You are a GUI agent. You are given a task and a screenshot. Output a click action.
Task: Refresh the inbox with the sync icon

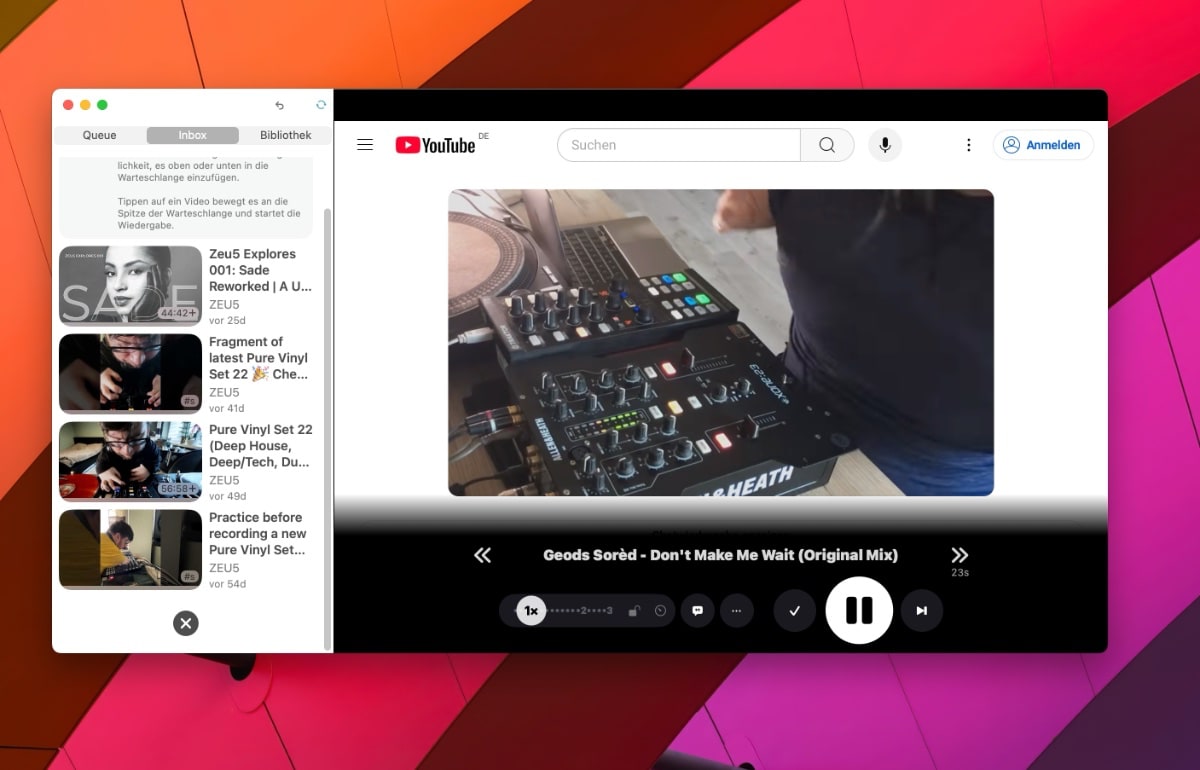click(x=321, y=105)
